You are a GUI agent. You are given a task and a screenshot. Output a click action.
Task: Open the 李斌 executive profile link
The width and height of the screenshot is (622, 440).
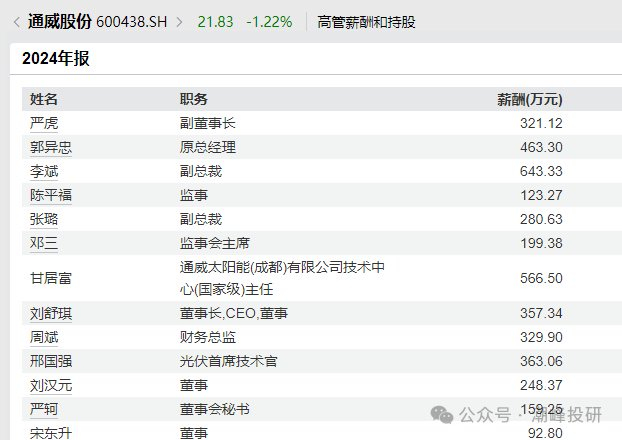tap(44, 171)
